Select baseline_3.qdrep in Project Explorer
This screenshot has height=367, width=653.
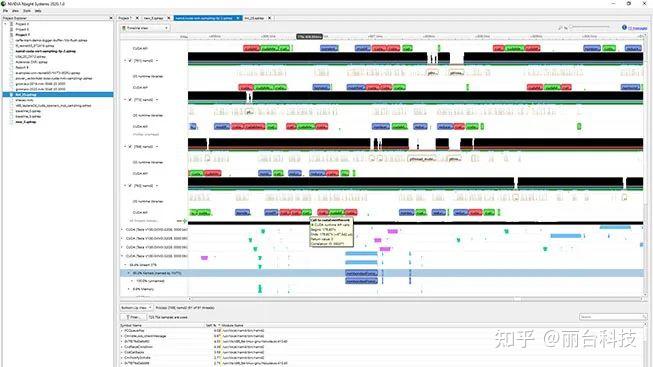tap(28, 117)
